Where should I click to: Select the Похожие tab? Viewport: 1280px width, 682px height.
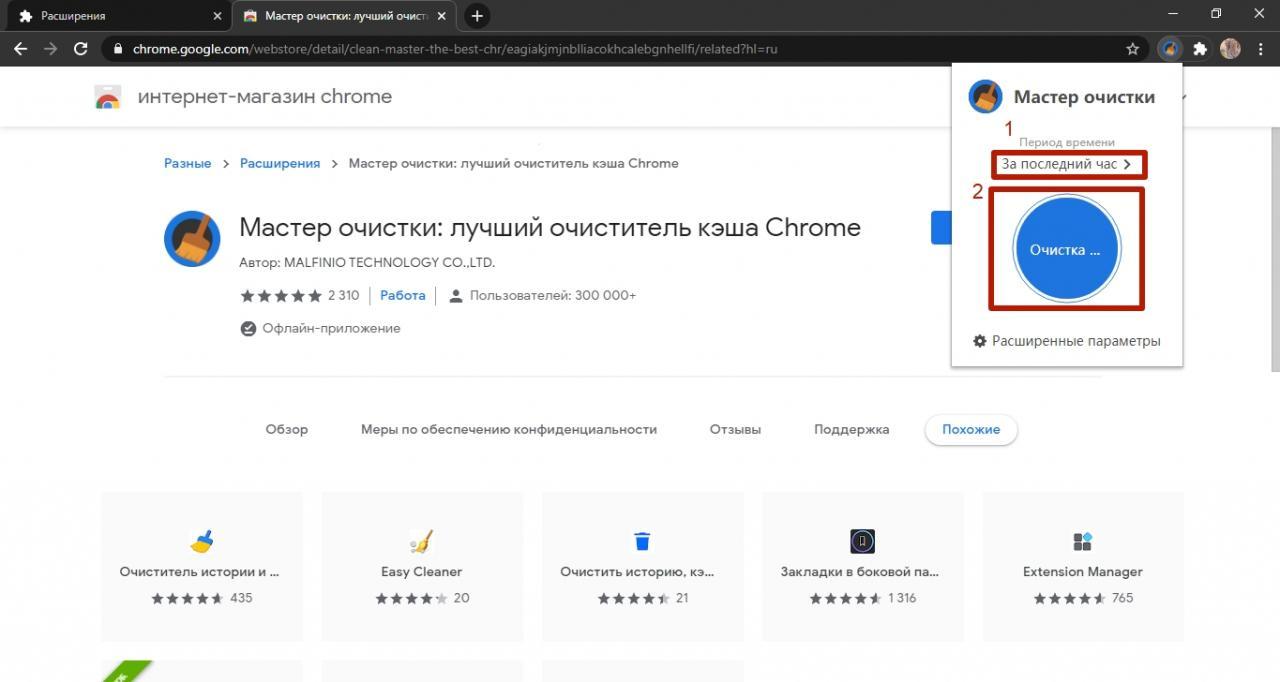point(971,429)
